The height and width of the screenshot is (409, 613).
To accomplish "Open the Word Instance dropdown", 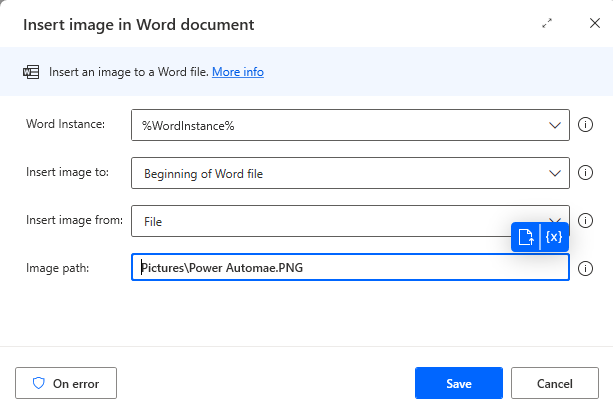I will click(350, 126).
